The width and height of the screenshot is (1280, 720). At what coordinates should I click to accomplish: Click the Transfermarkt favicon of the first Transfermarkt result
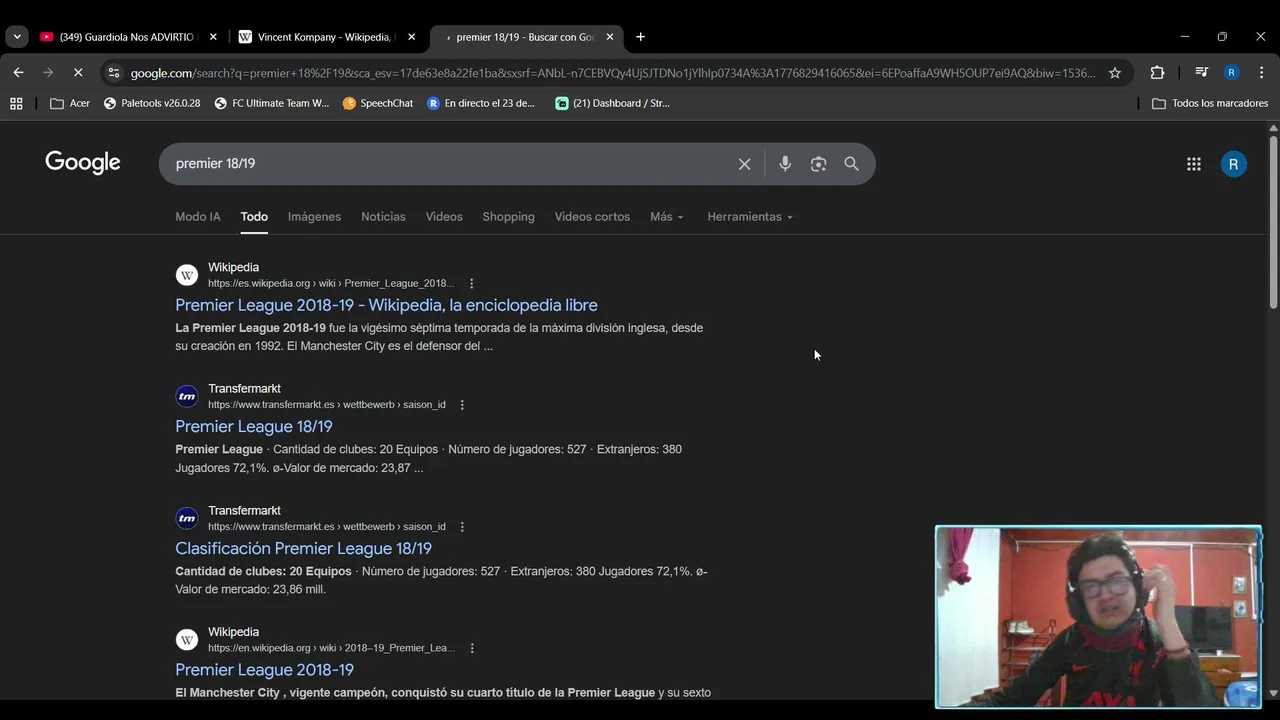pos(187,397)
